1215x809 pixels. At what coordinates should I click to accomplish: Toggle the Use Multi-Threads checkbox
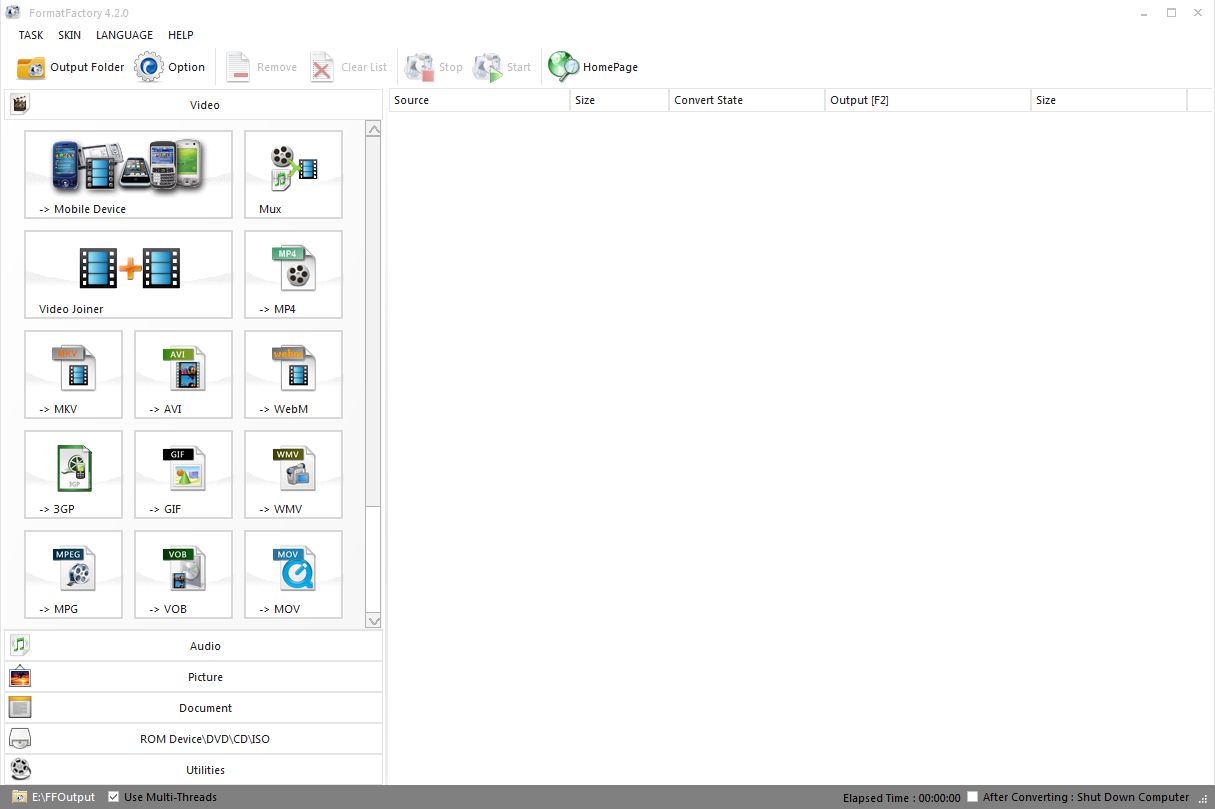tap(114, 797)
